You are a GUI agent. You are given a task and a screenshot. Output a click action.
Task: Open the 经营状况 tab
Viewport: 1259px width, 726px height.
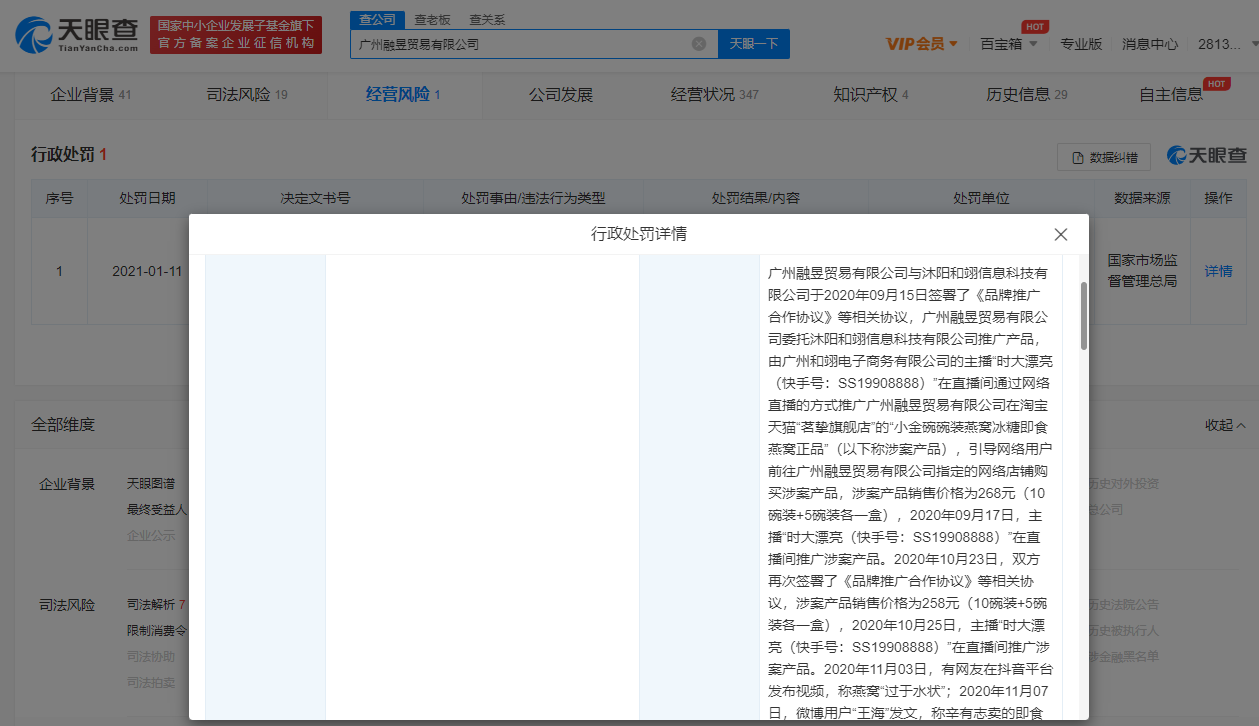coord(715,95)
